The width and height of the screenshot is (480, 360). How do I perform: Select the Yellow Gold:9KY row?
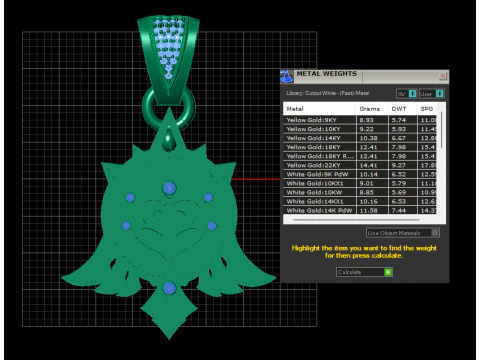[x=360, y=120]
